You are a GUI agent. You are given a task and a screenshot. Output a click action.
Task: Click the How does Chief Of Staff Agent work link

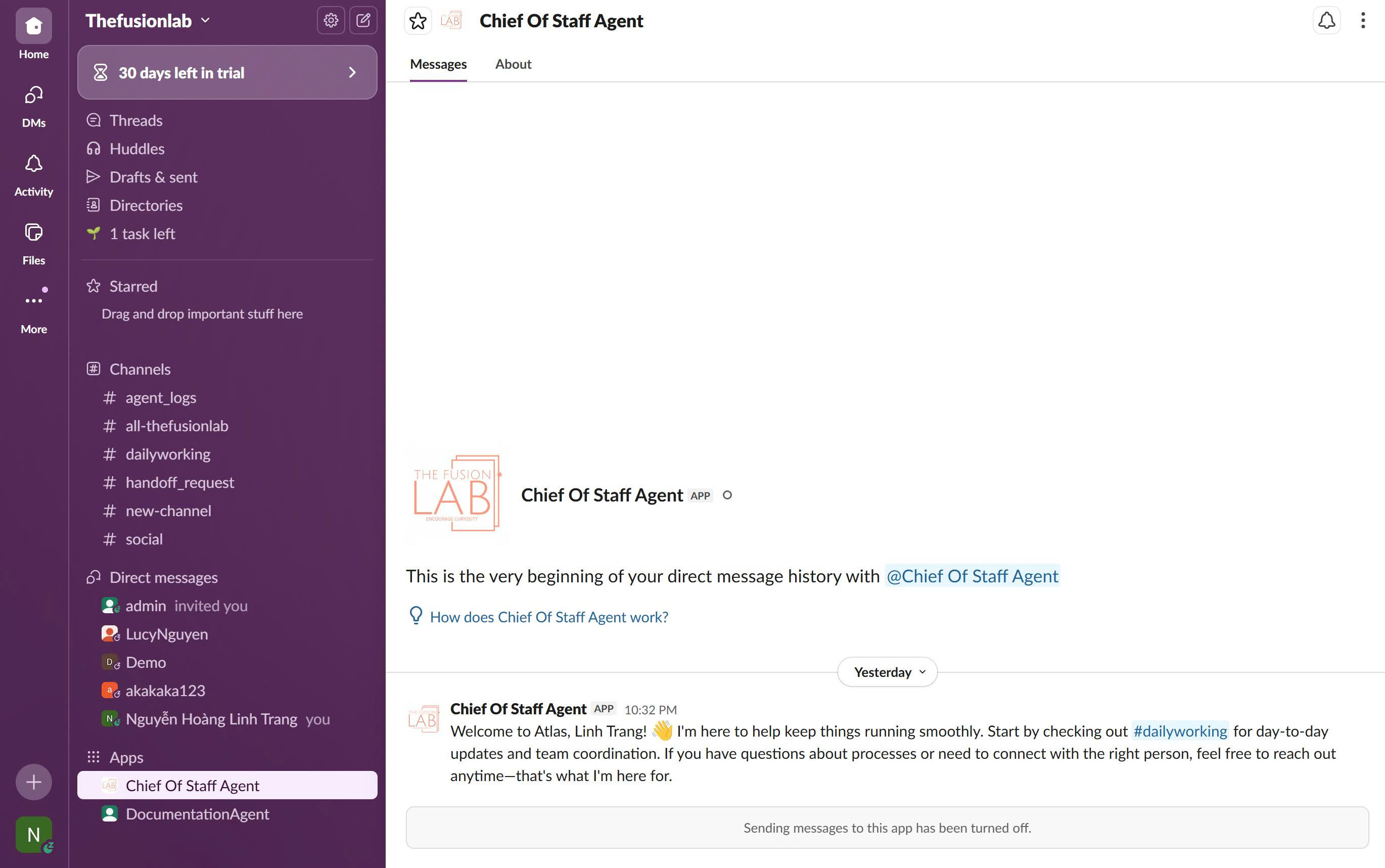coord(549,617)
